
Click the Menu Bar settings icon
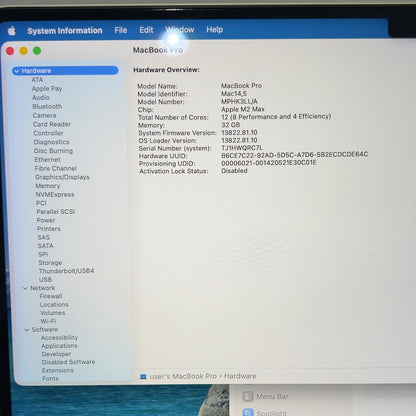click(x=248, y=396)
